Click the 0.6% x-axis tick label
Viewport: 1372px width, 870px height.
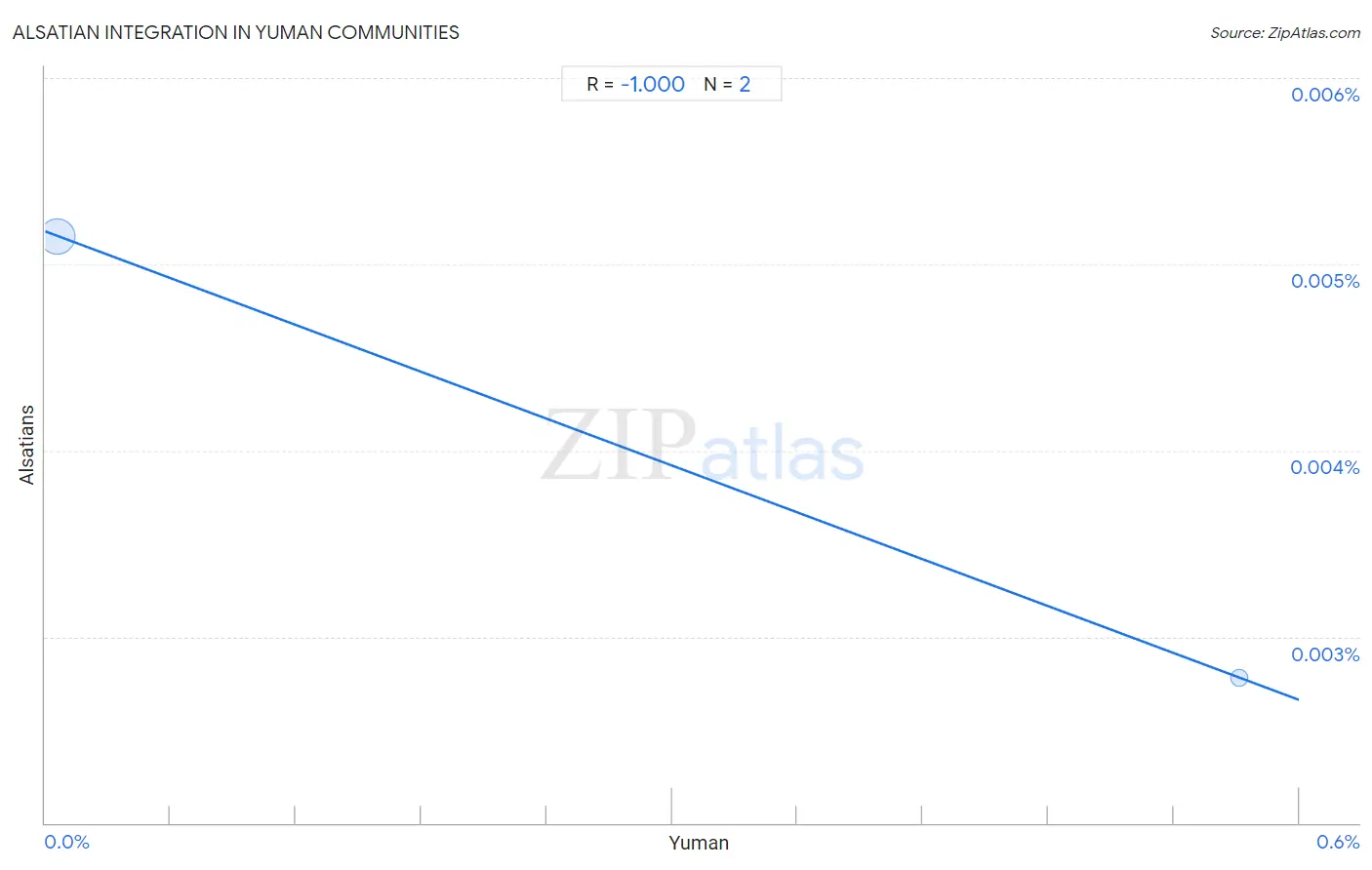1338,842
